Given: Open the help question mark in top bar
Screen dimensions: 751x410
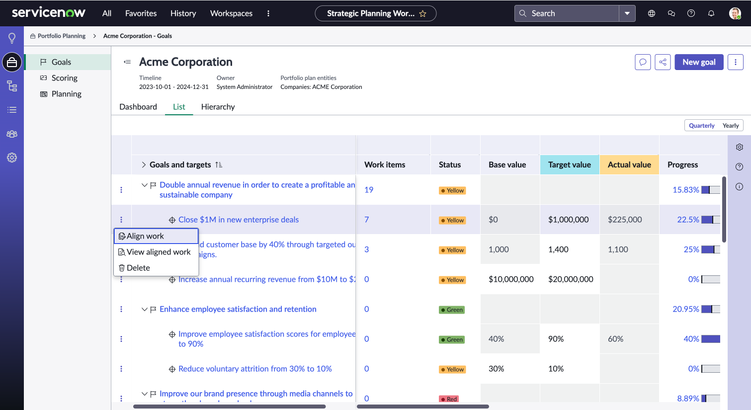Looking at the screenshot, I should coord(691,13).
